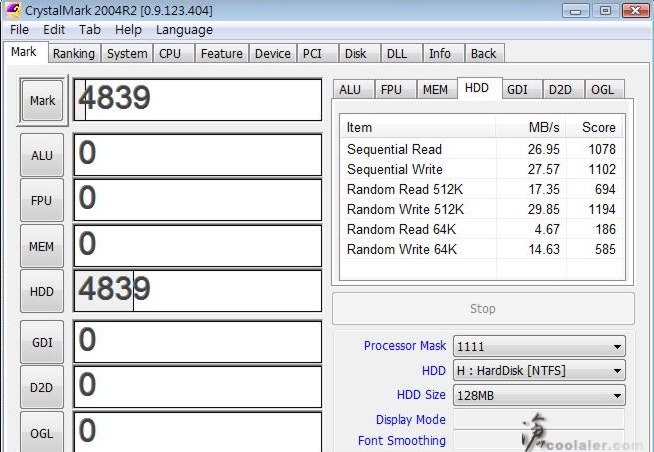Select the main Mark tab
The width and height of the screenshot is (654, 452).
[24, 52]
